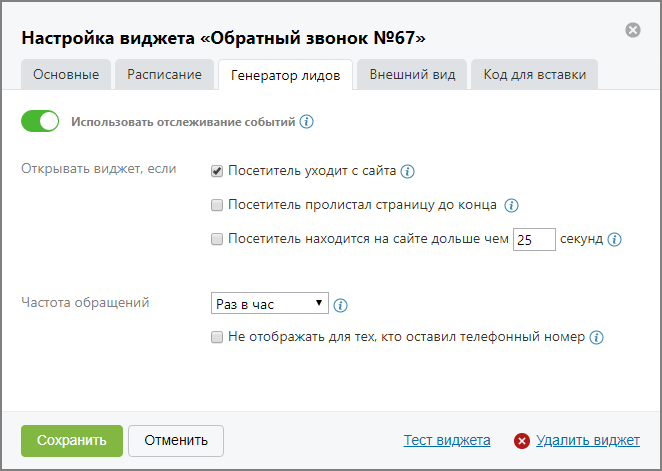Viewport: 662px width, 471px height.
Task: Click the 'Удалить виджет' link
Action: [588, 440]
